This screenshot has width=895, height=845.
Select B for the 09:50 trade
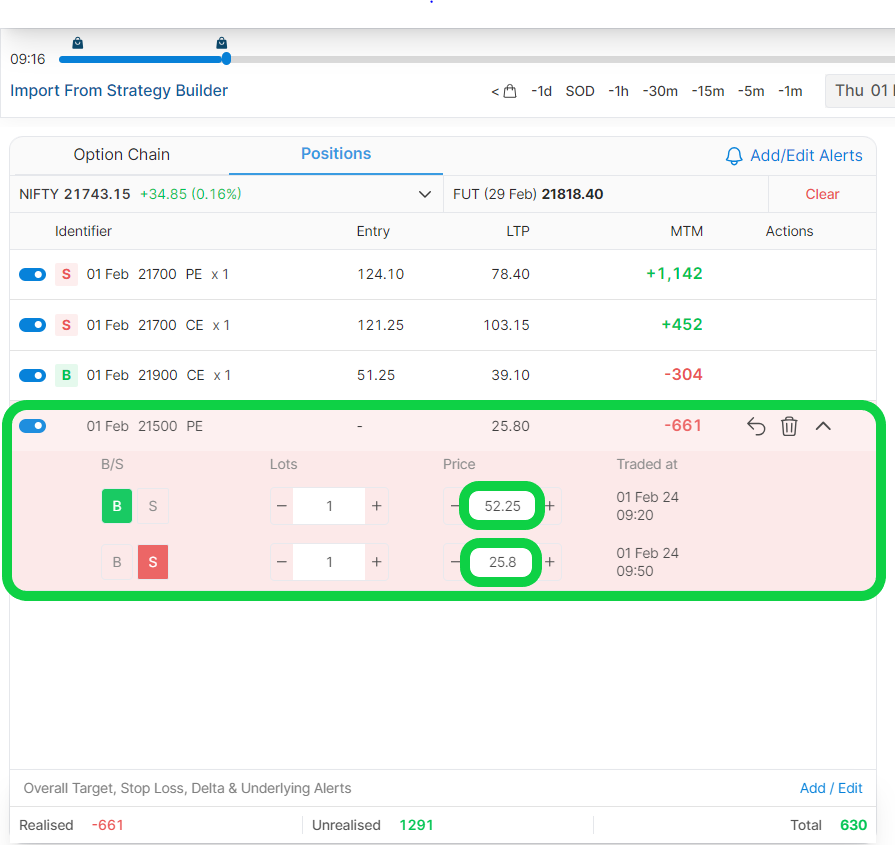(117, 562)
